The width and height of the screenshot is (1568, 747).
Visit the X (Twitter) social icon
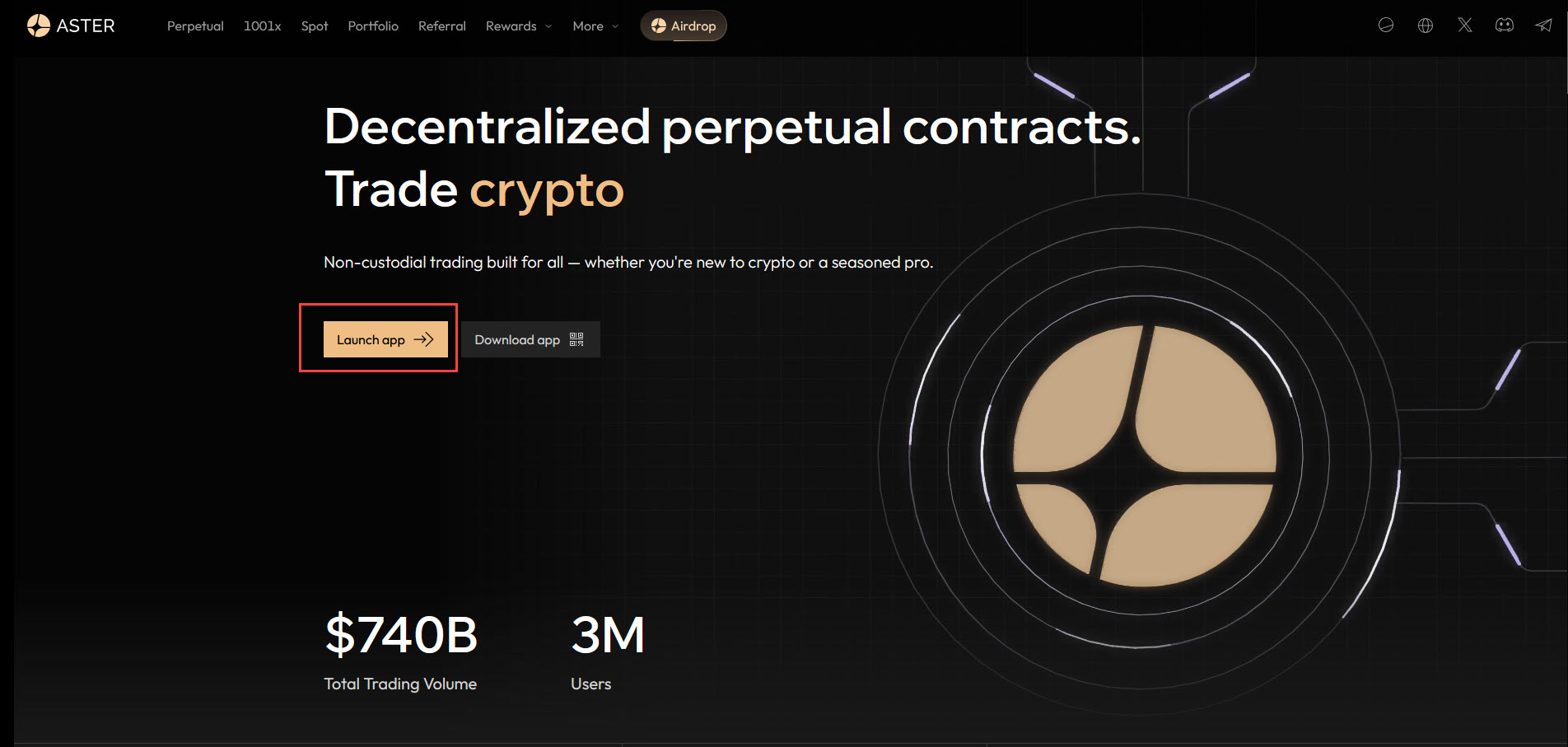pos(1465,26)
